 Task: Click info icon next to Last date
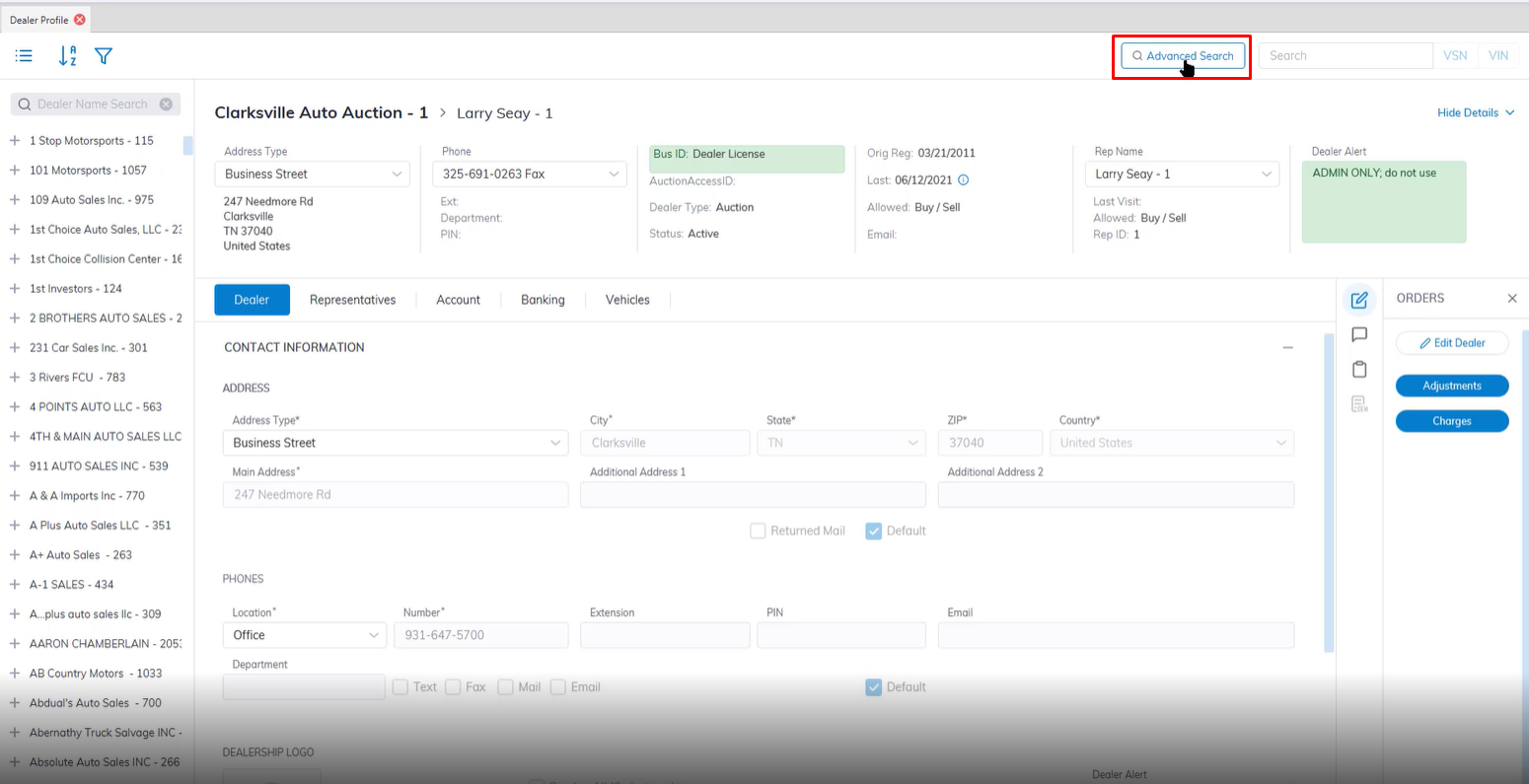(x=964, y=180)
